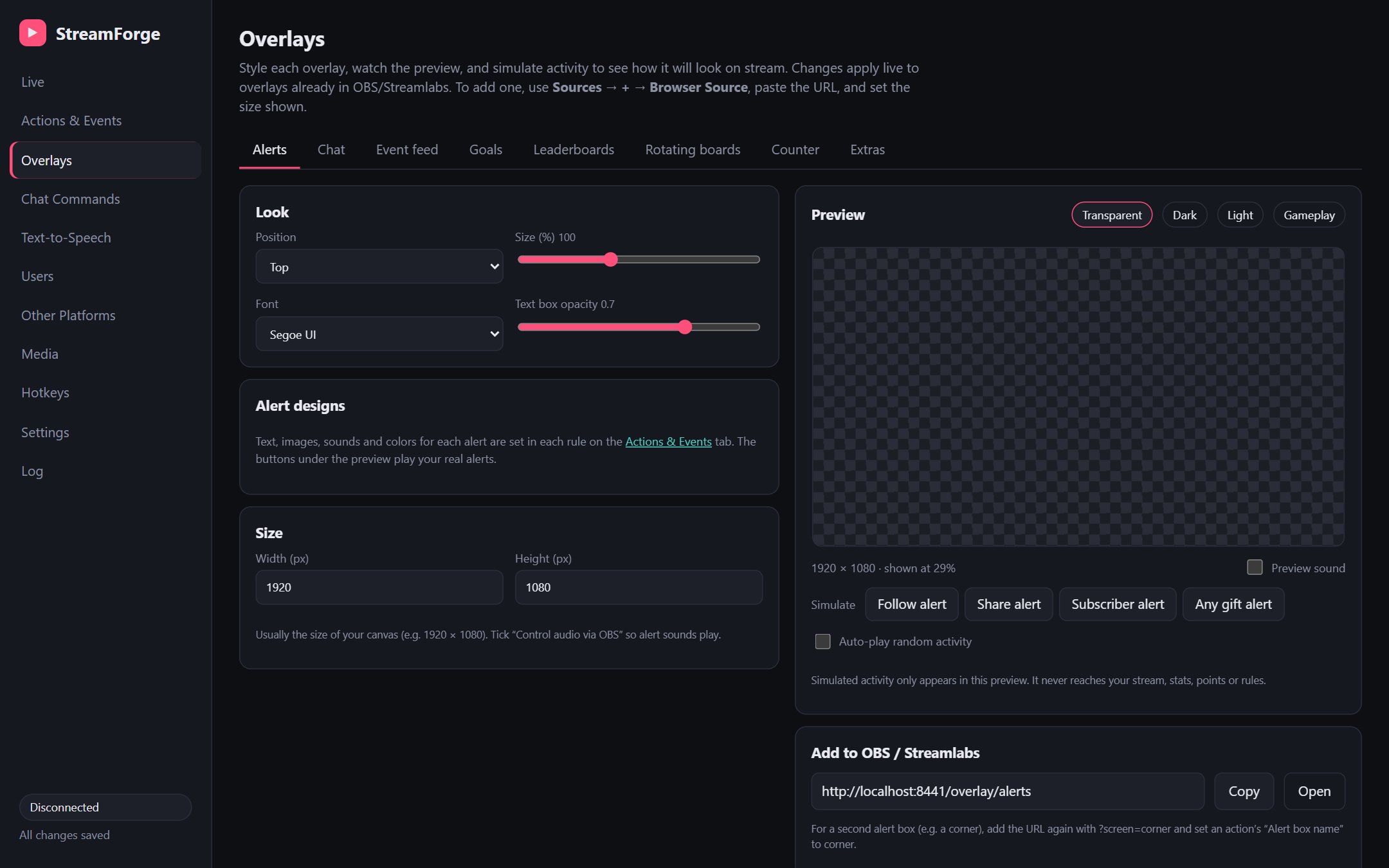Image resolution: width=1389 pixels, height=868 pixels.
Task: Open Live in the sidebar
Action: click(105, 82)
